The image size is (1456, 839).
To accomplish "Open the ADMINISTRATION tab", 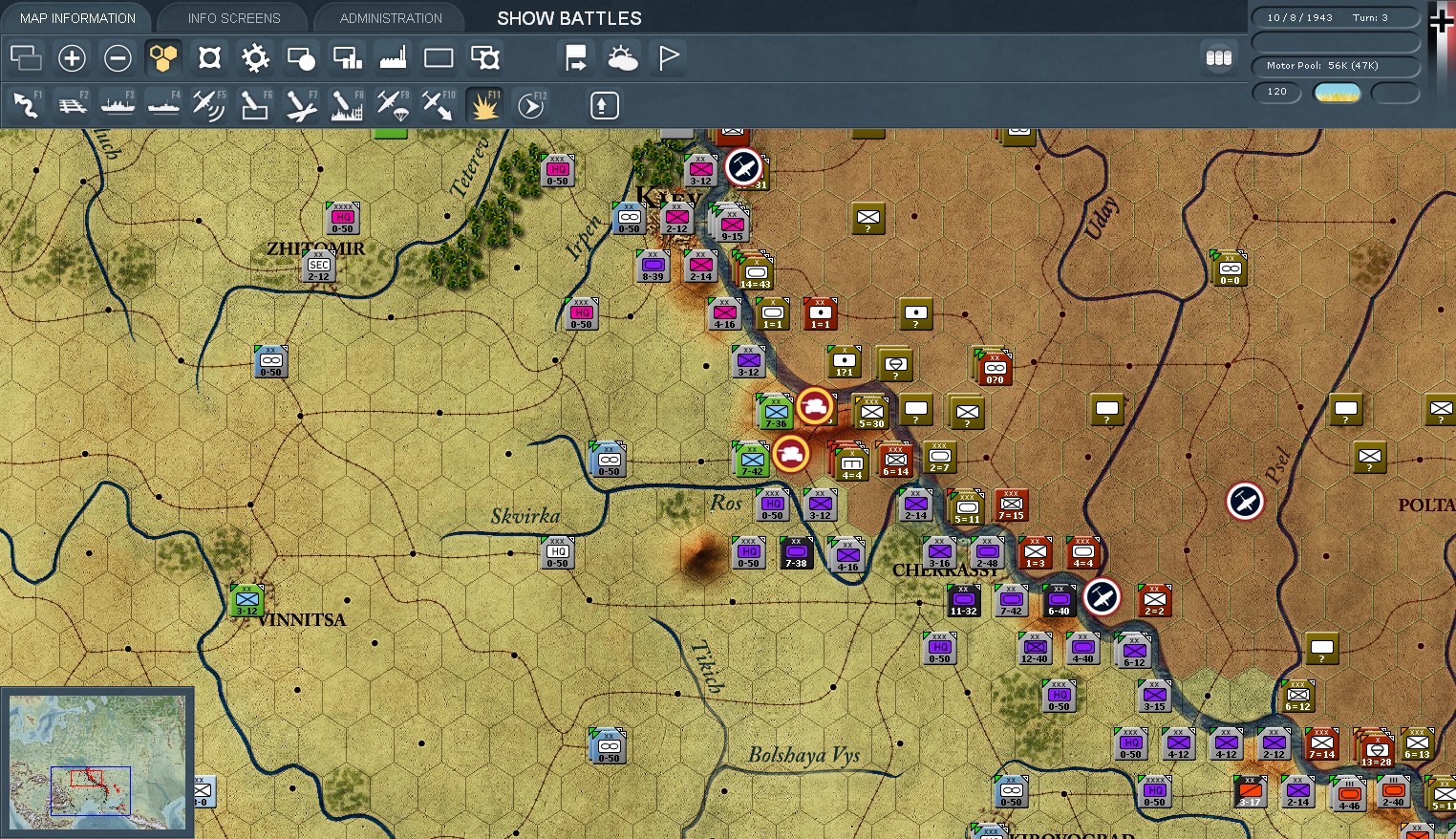I will point(391,18).
